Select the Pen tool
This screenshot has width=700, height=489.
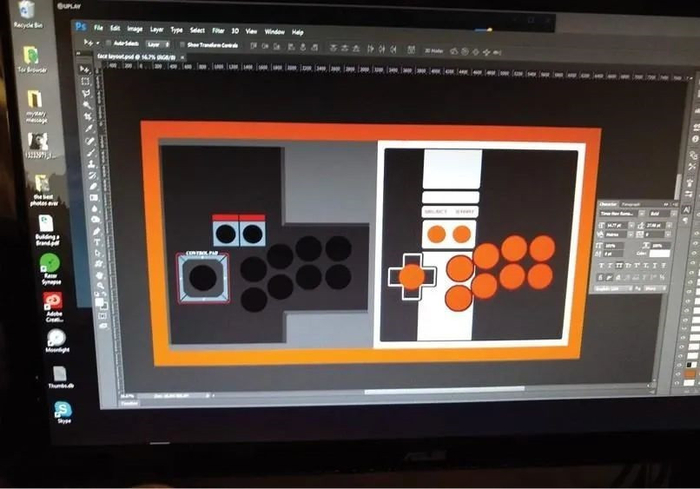[x=96, y=231]
